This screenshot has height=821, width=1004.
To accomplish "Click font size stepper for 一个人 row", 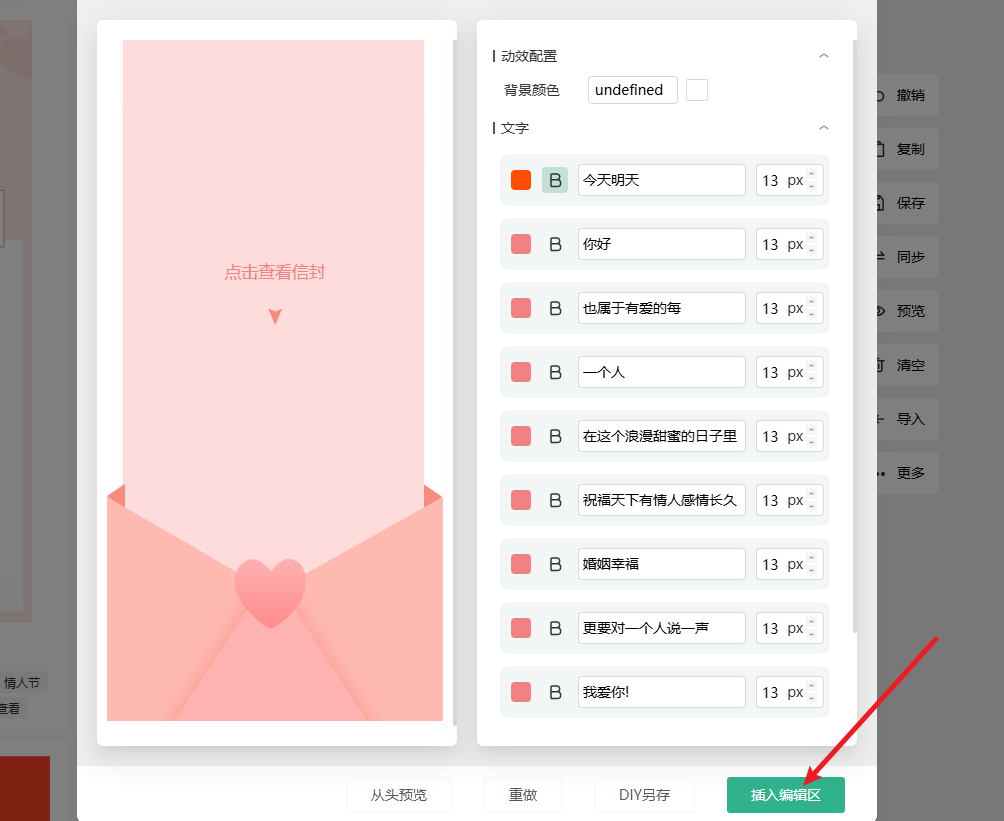I will pos(812,372).
